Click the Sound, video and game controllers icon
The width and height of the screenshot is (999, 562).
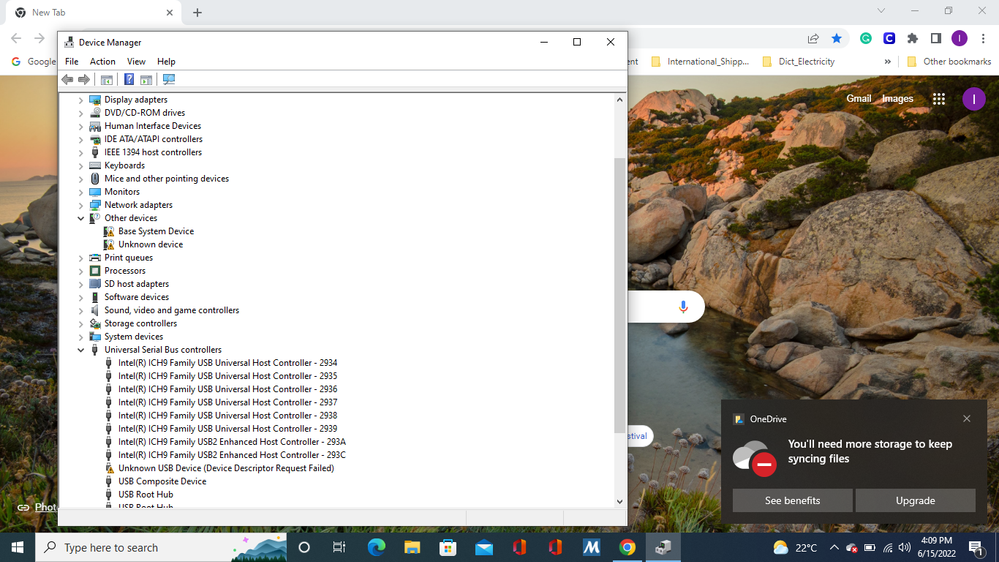click(95, 310)
